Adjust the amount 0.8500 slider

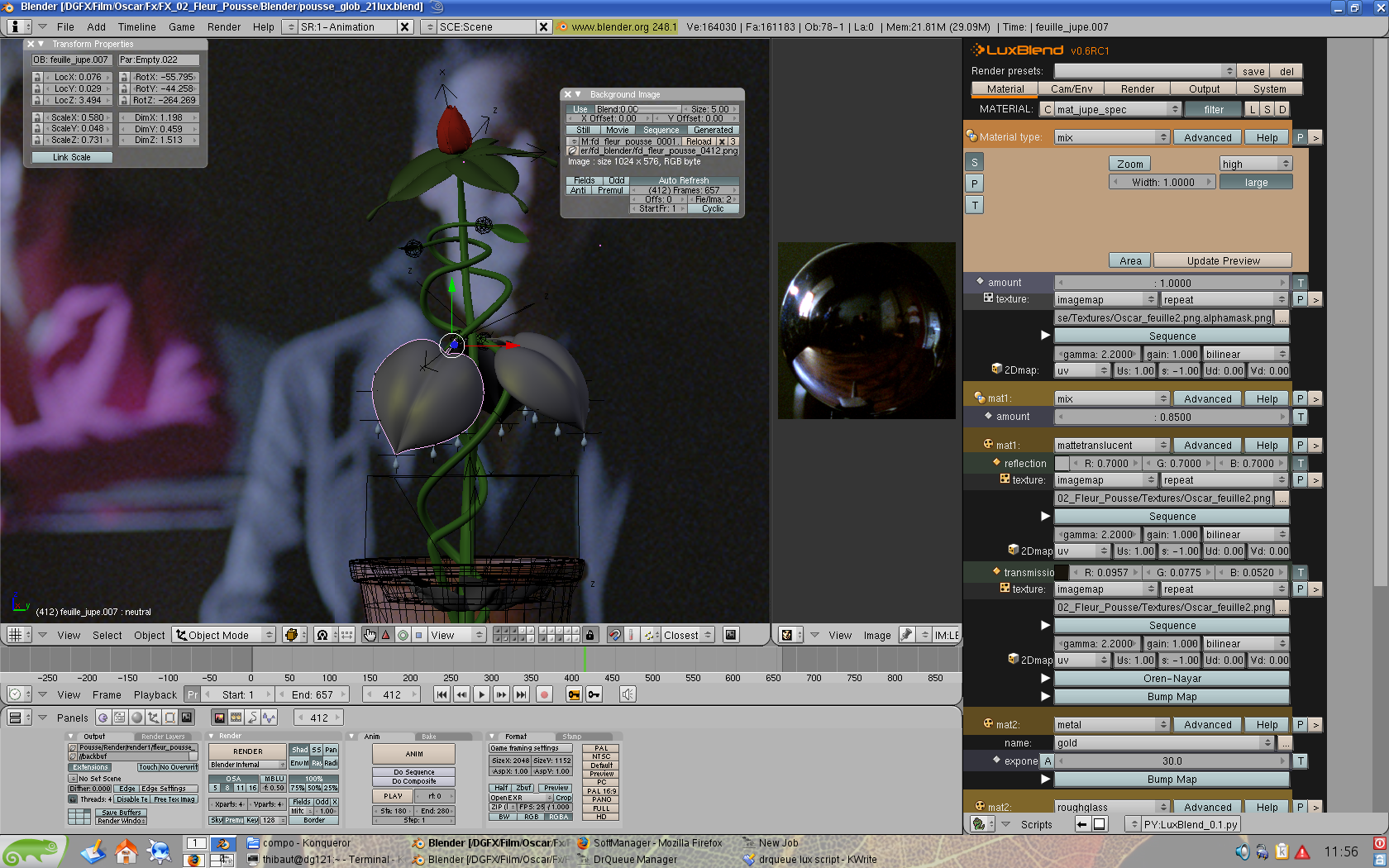click(1172, 417)
